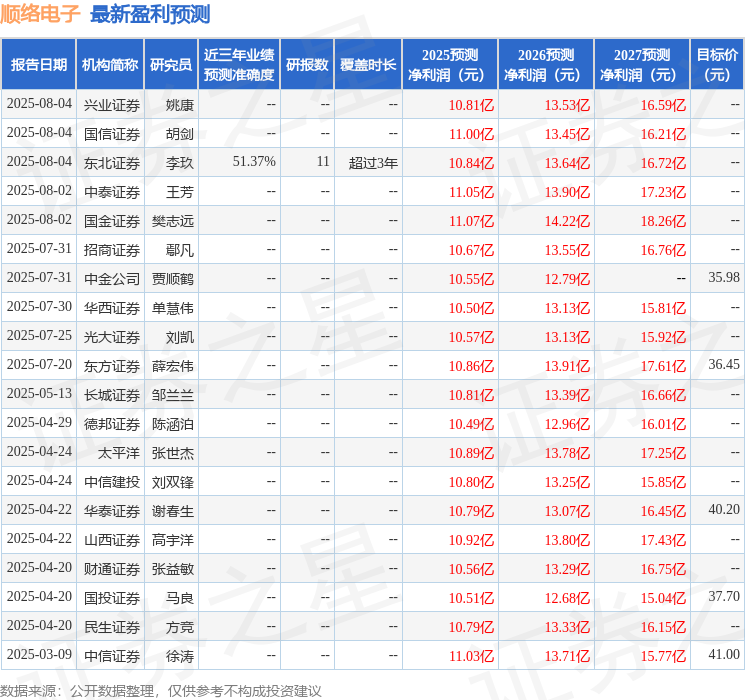Image resolution: width=745 pixels, height=700 pixels.
Task: Click the 研报数 column header
Action: pos(307,65)
